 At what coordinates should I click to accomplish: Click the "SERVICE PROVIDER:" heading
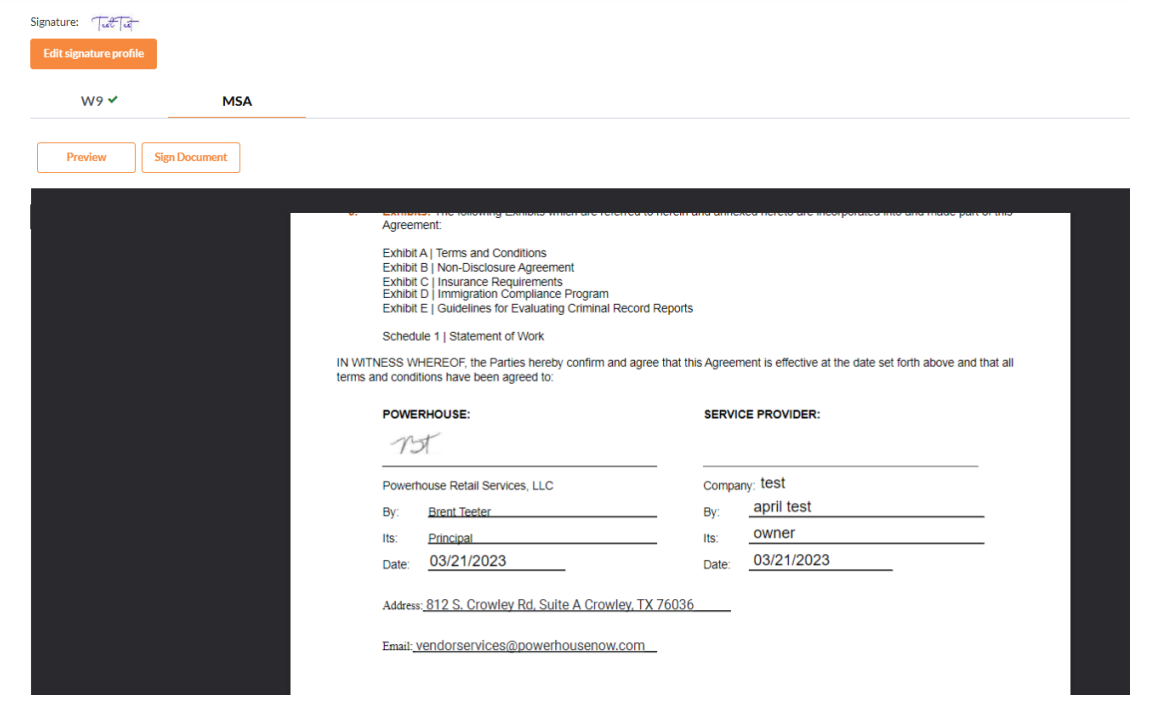pyautogui.click(x=761, y=415)
